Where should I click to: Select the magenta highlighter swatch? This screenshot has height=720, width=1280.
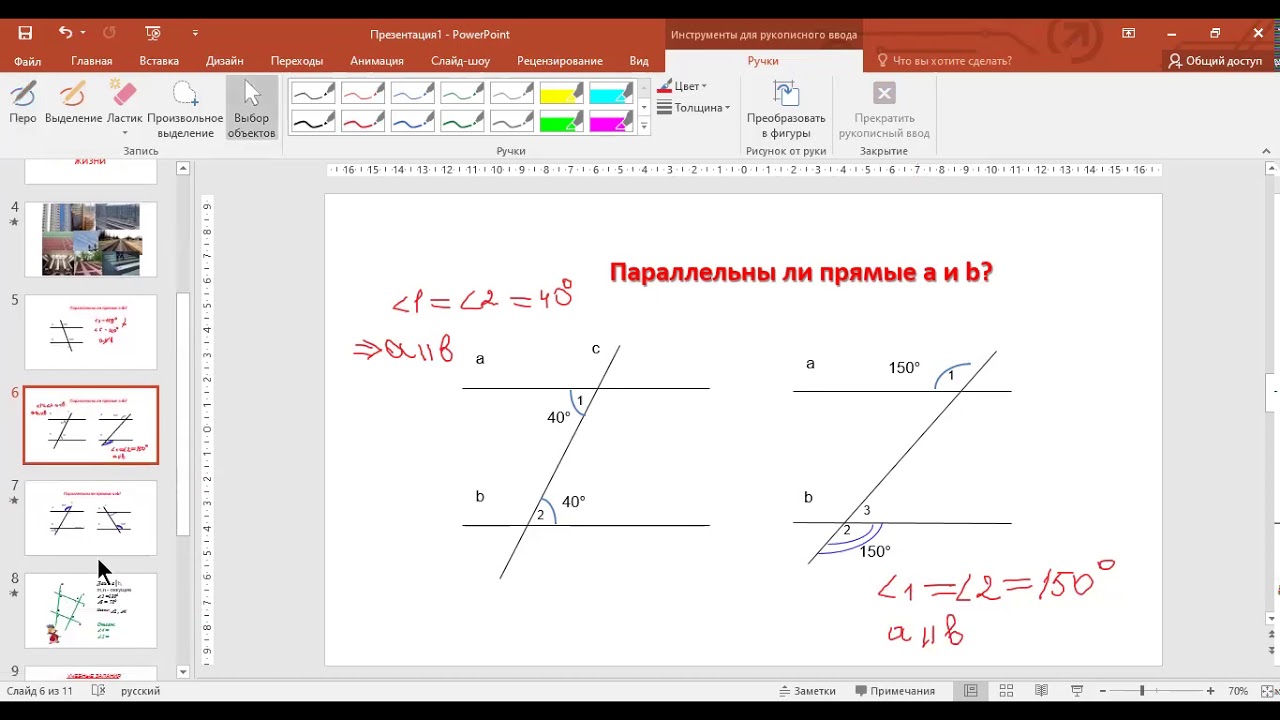(x=611, y=122)
